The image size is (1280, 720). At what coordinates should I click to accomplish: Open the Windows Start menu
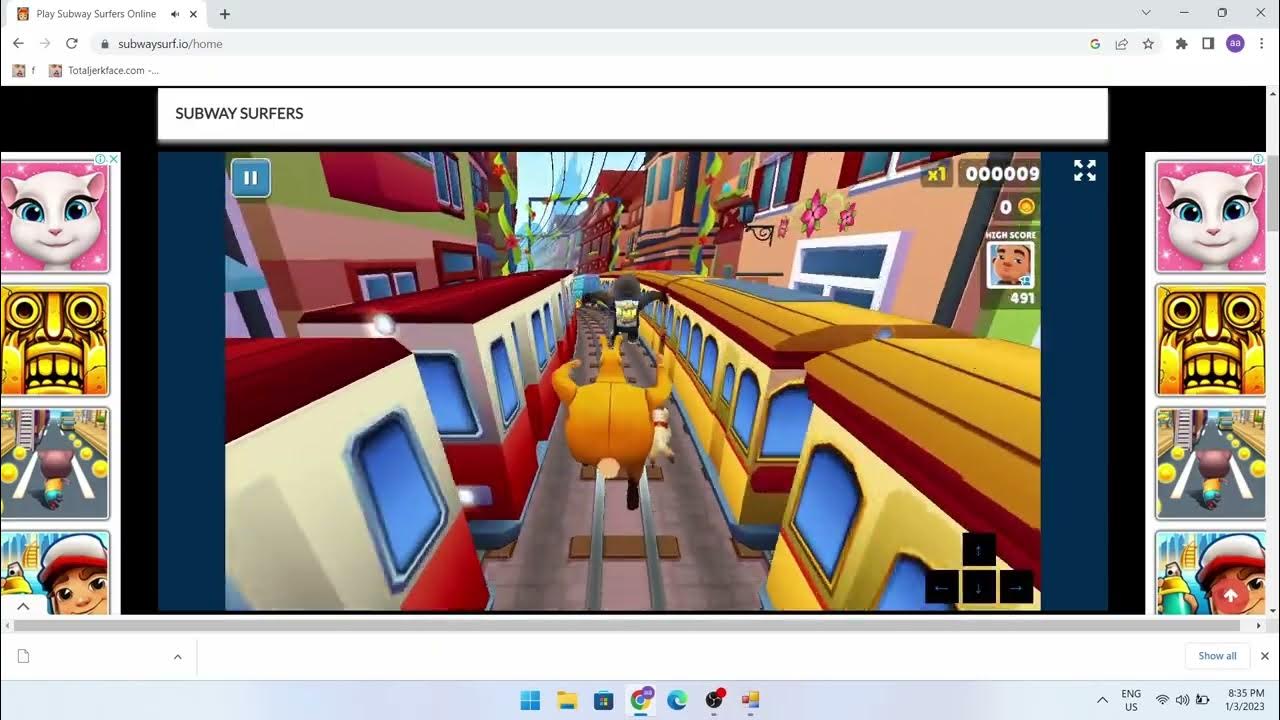tap(530, 700)
